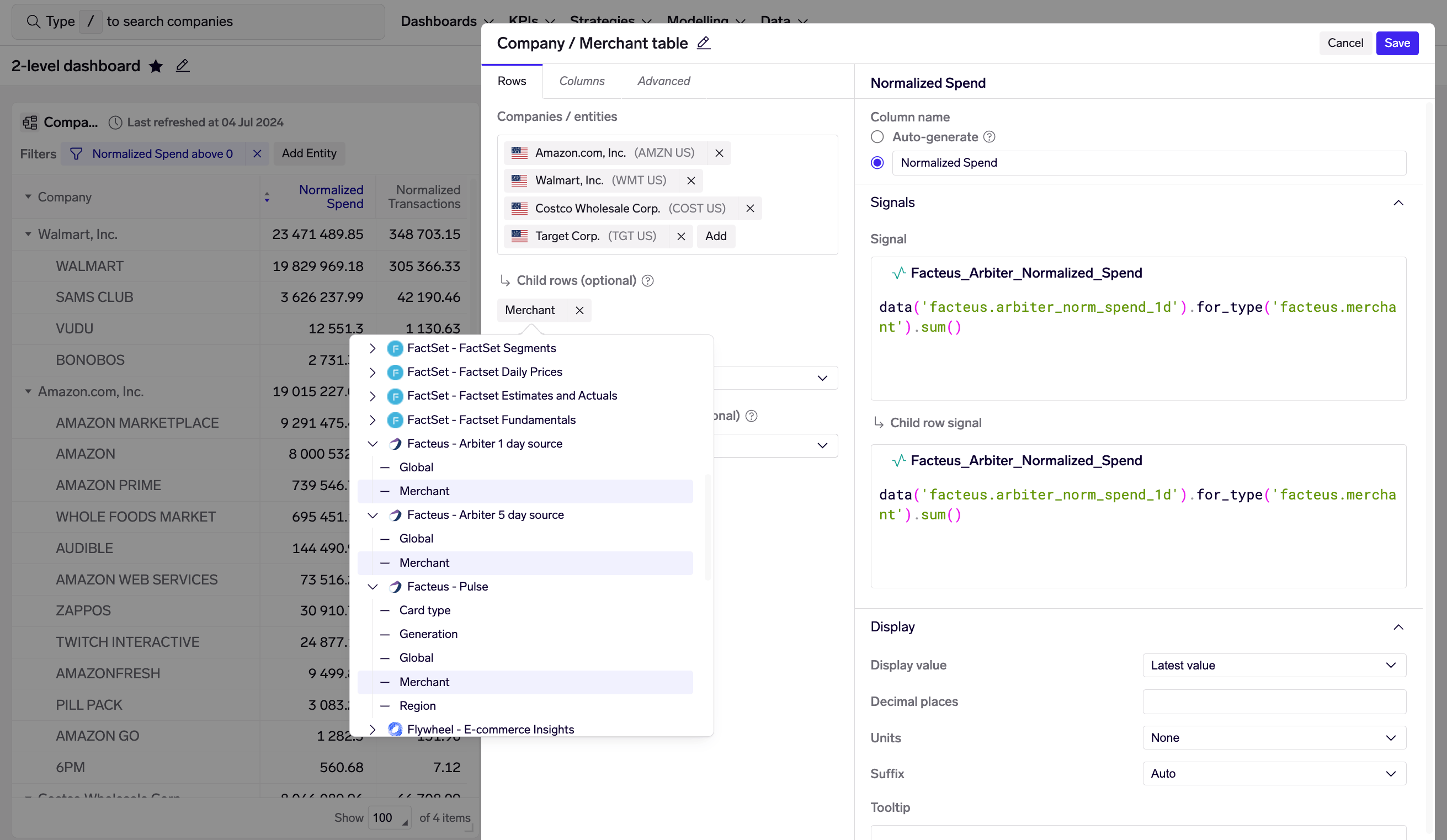The image size is (1447, 840).
Task: Expand FactSet - Factset Fundamentals node
Action: (373, 419)
